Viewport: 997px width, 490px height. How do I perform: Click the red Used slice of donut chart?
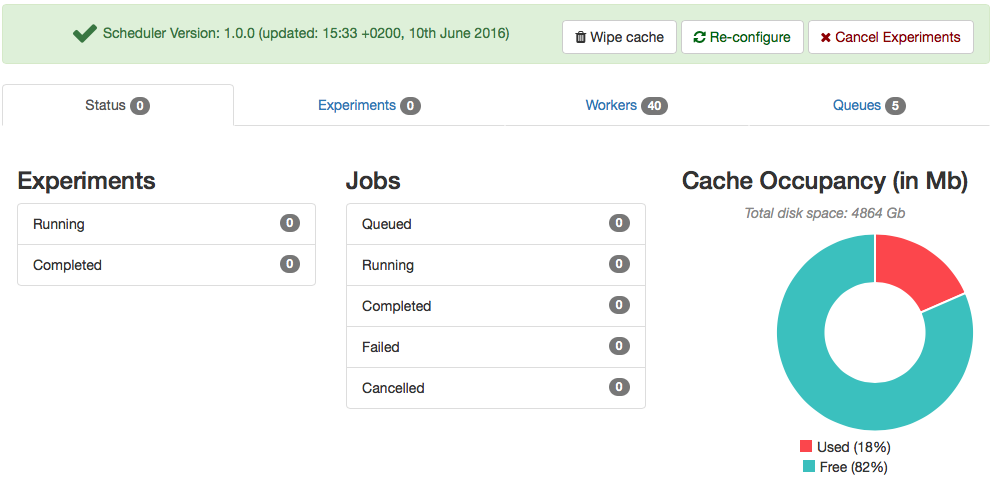912,270
